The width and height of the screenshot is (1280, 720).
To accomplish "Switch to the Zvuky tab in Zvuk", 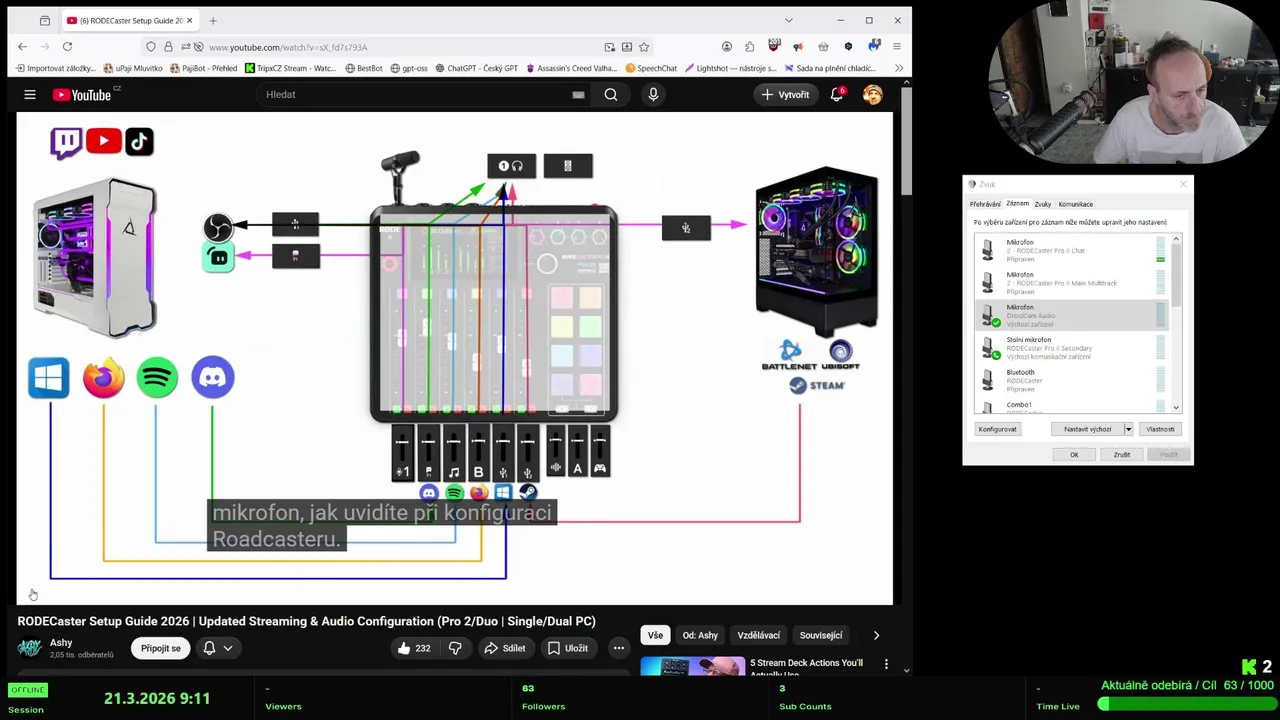I will [1043, 204].
